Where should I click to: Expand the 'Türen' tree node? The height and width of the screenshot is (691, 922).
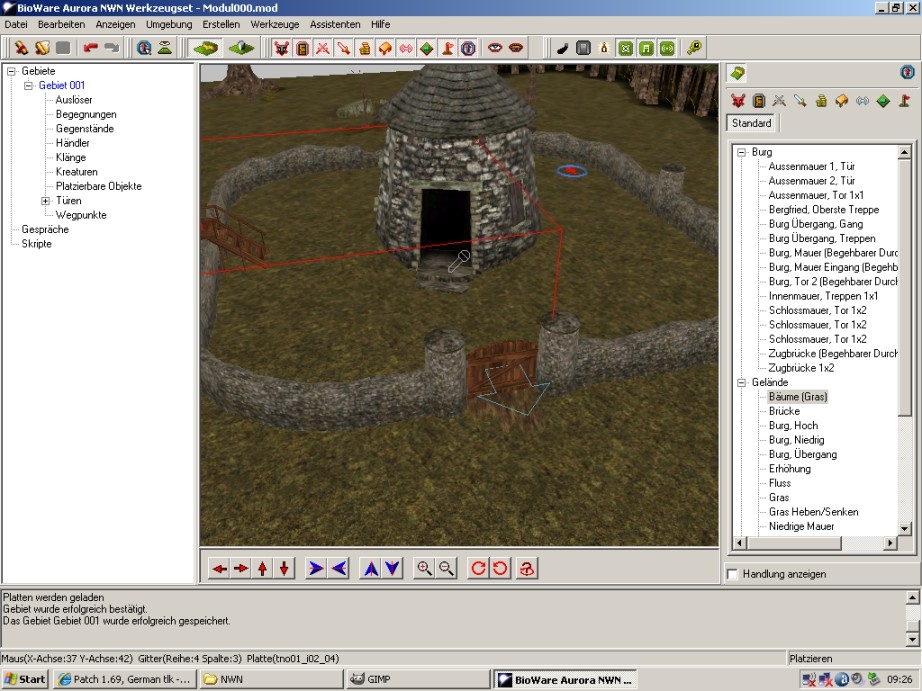coord(45,201)
